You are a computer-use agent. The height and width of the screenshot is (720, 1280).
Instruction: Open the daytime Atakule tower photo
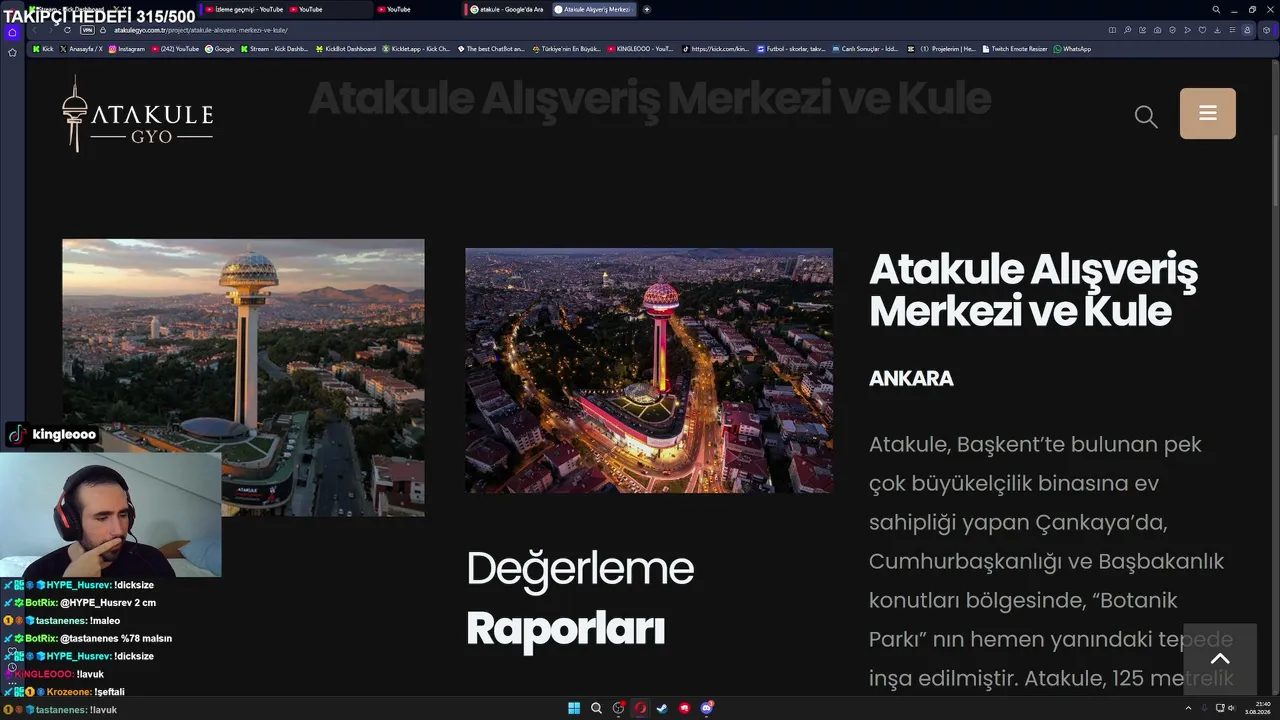pyautogui.click(x=243, y=377)
